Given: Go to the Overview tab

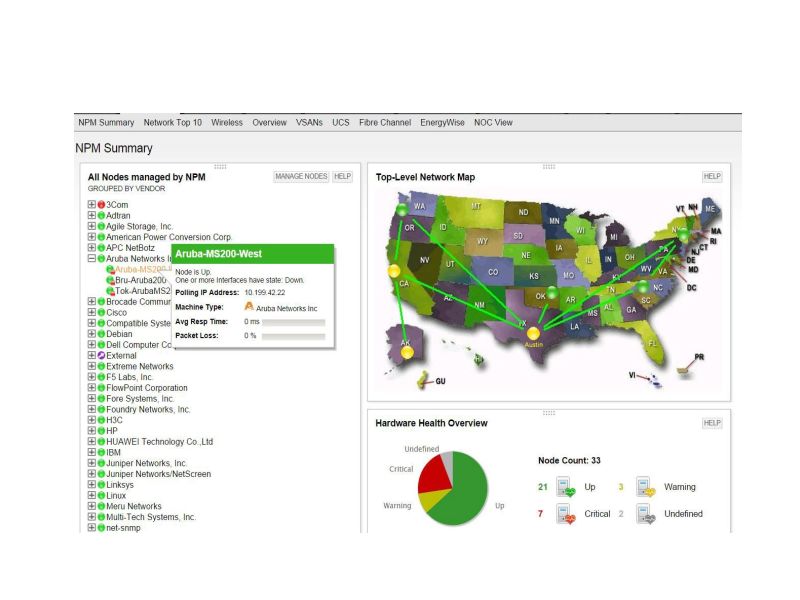Looking at the screenshot, I should (269, 122).
